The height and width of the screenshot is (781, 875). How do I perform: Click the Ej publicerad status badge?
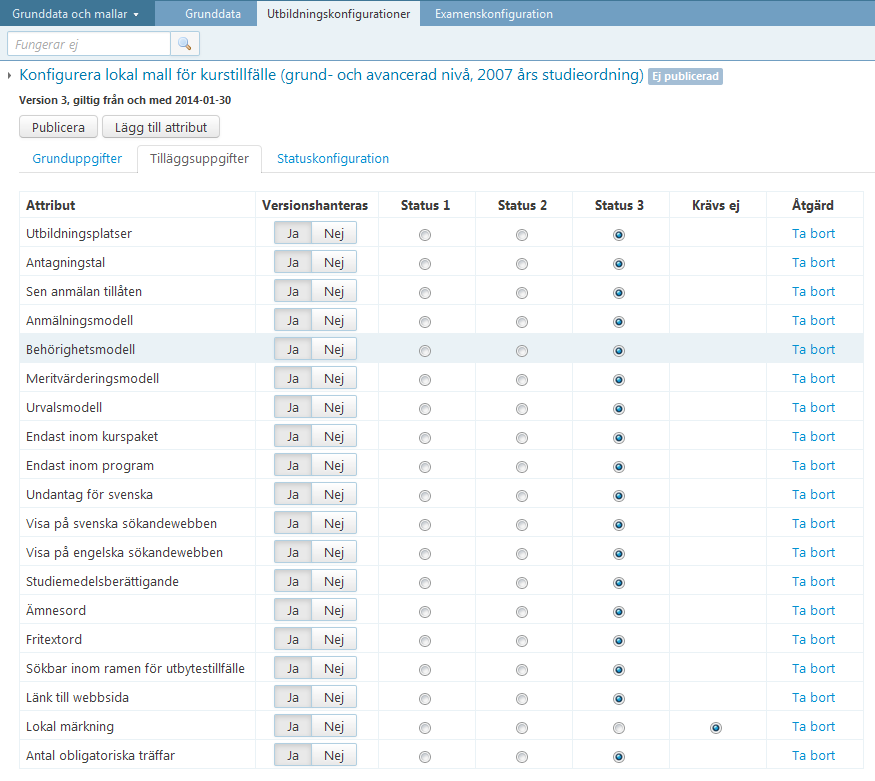point(685,76)
